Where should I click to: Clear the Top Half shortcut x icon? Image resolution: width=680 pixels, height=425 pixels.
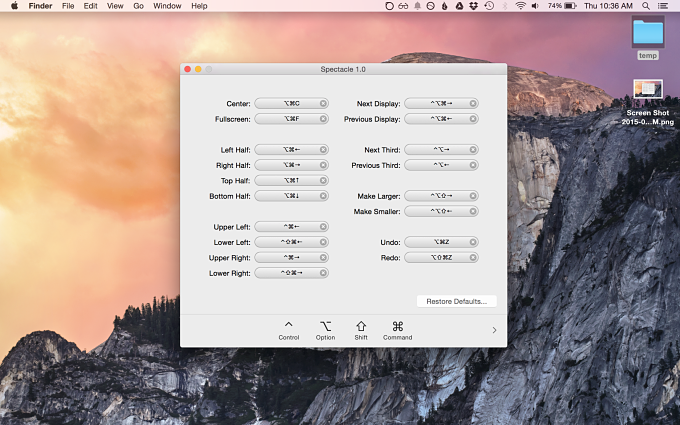click(324, 180)
